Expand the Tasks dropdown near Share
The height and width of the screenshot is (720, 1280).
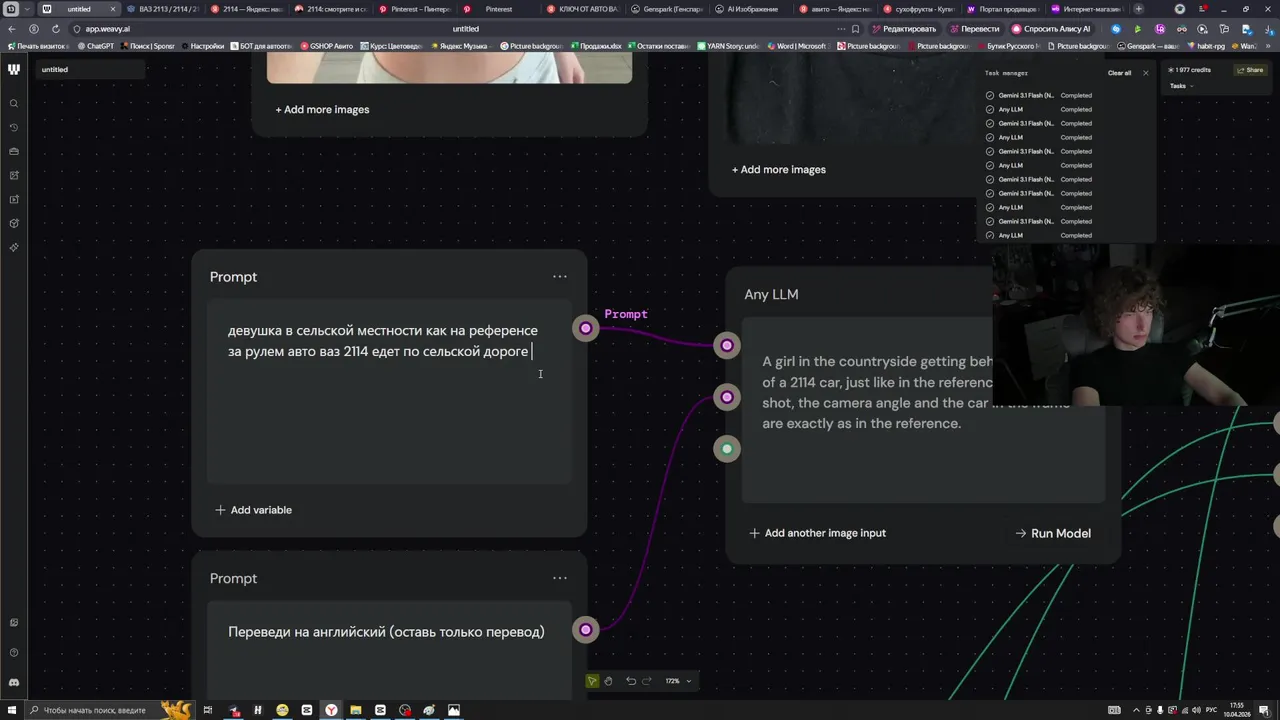tap(1181, 86)
